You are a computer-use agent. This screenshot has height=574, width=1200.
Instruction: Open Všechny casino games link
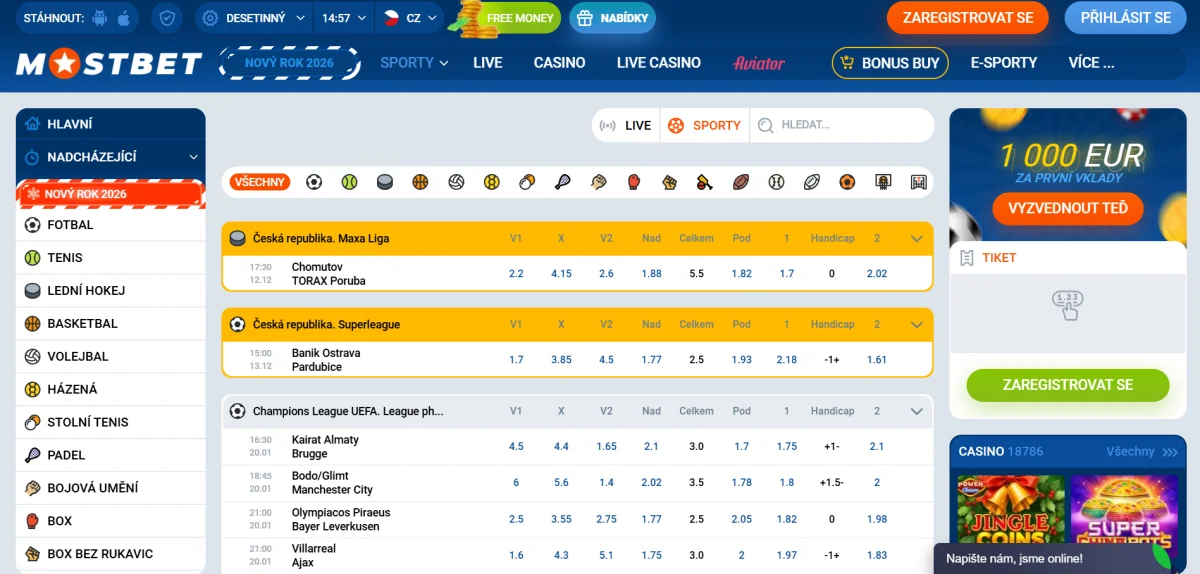pos(1140,452)
